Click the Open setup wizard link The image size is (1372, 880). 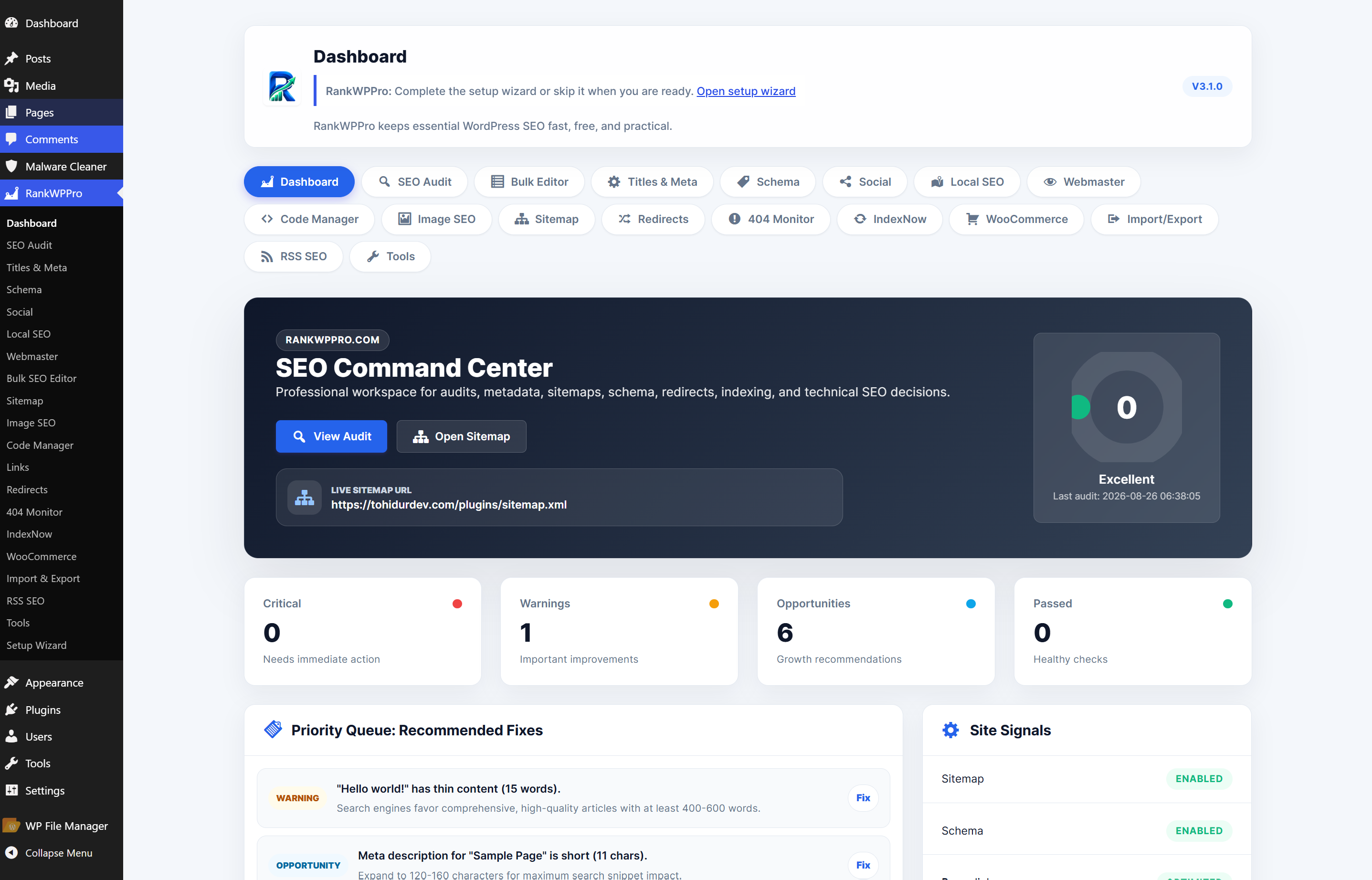[746, 91]
